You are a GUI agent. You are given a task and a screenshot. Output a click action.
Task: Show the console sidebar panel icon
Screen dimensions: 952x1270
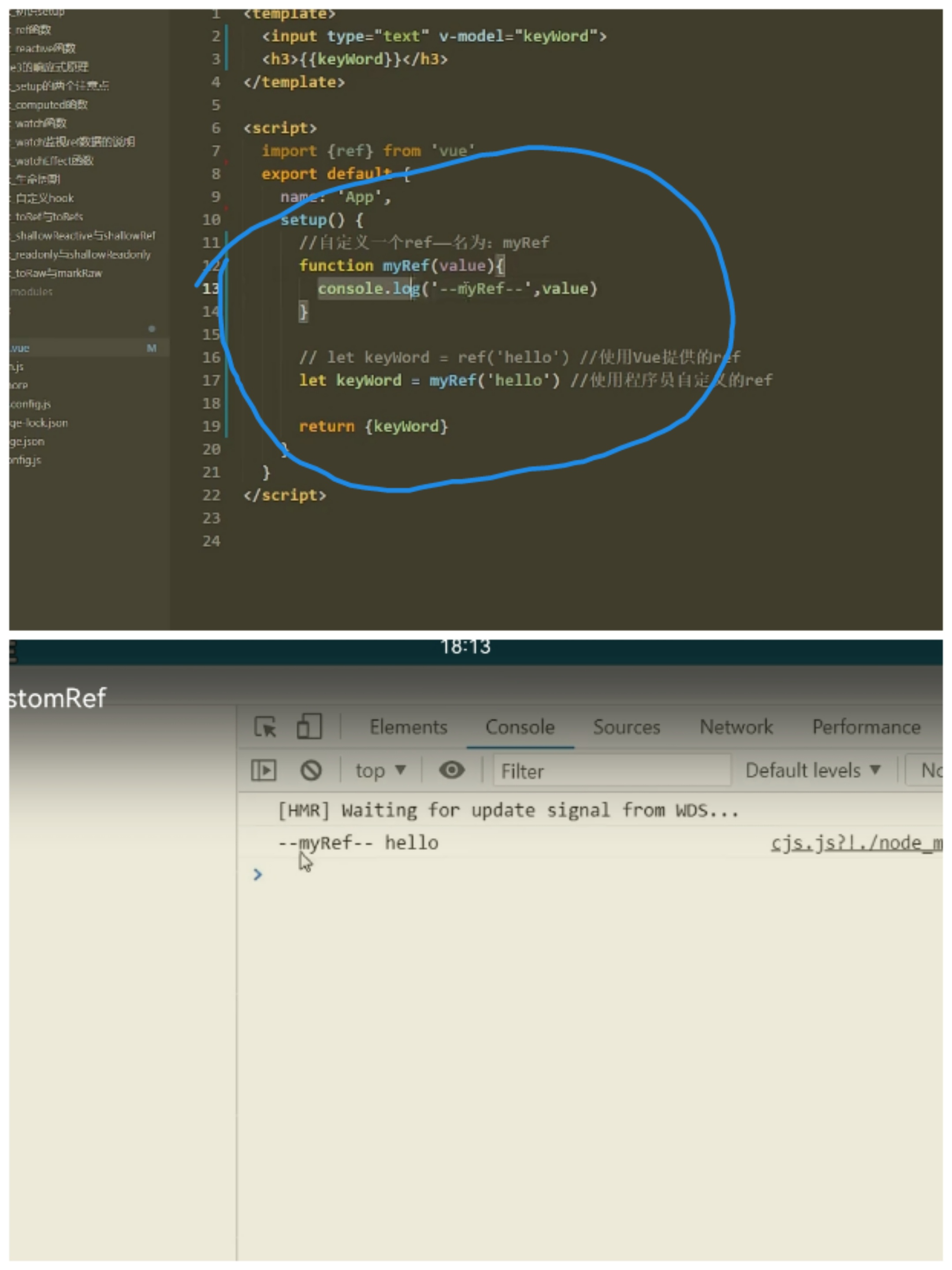pos(264,770)
